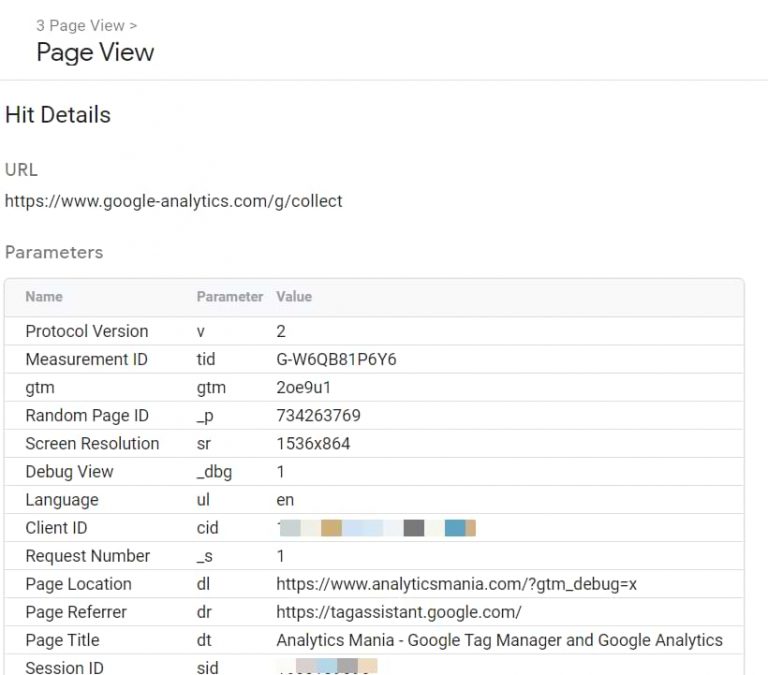The width and height of the screenshot is (768, 675).
Task: Click the 'tid' parameter cell
Action: click(206, 359)
